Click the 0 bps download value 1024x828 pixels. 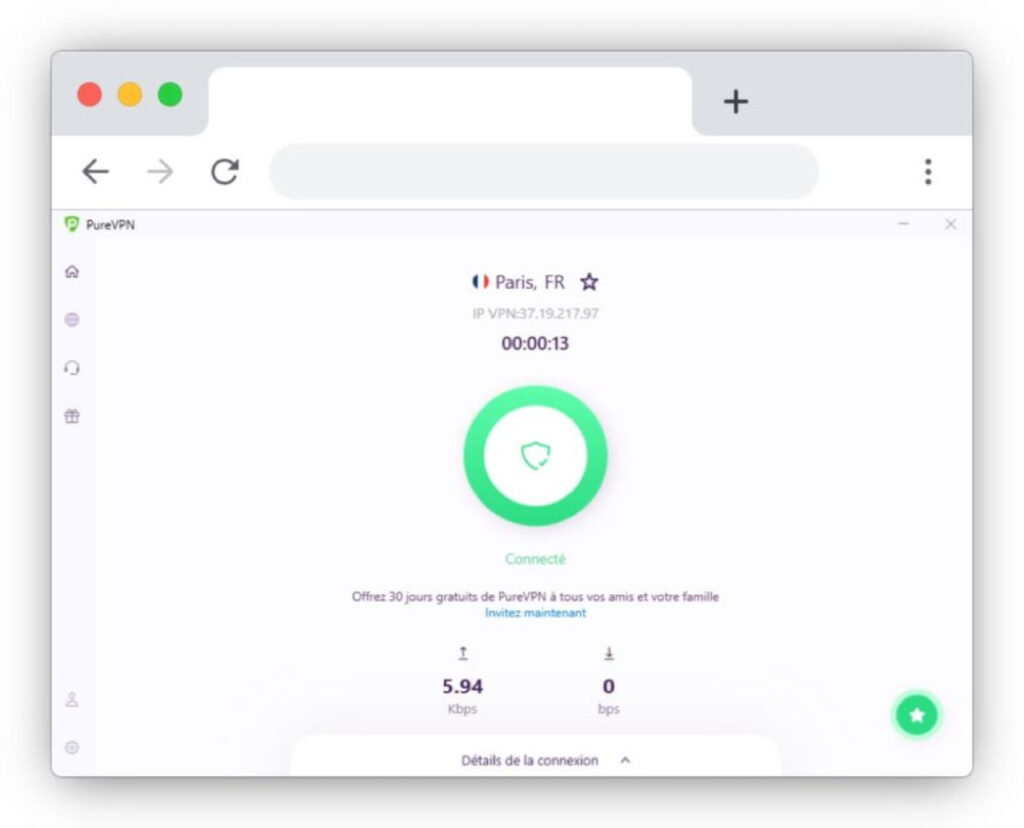coord(609,695)
